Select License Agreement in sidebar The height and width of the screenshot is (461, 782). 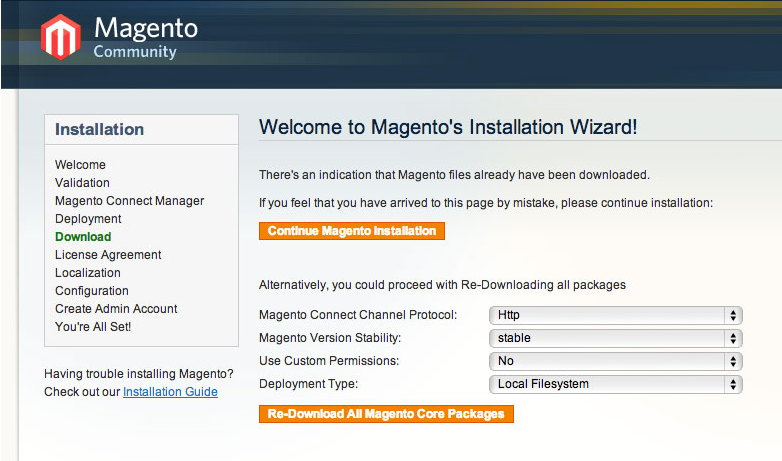click(108, 255)
